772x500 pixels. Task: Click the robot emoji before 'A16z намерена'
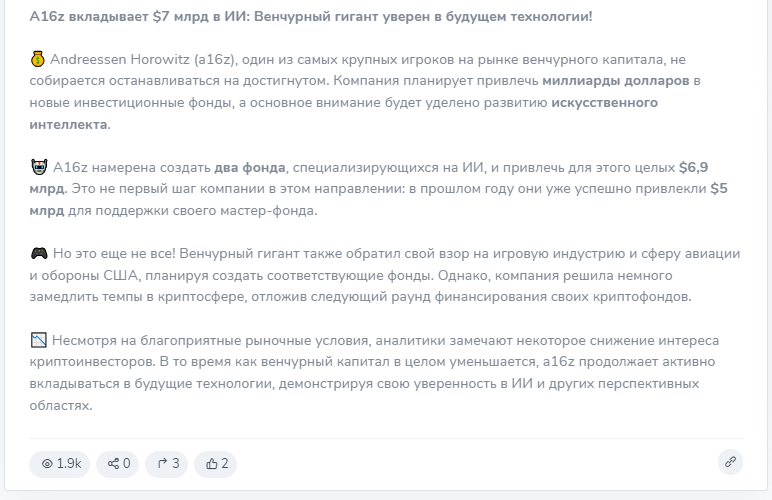39,167
